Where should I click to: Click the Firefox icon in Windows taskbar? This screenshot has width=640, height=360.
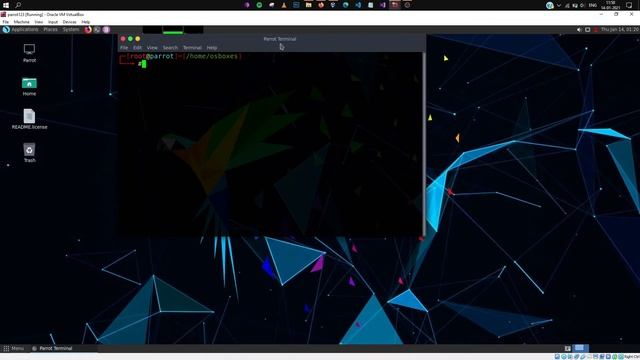point(321,5)
